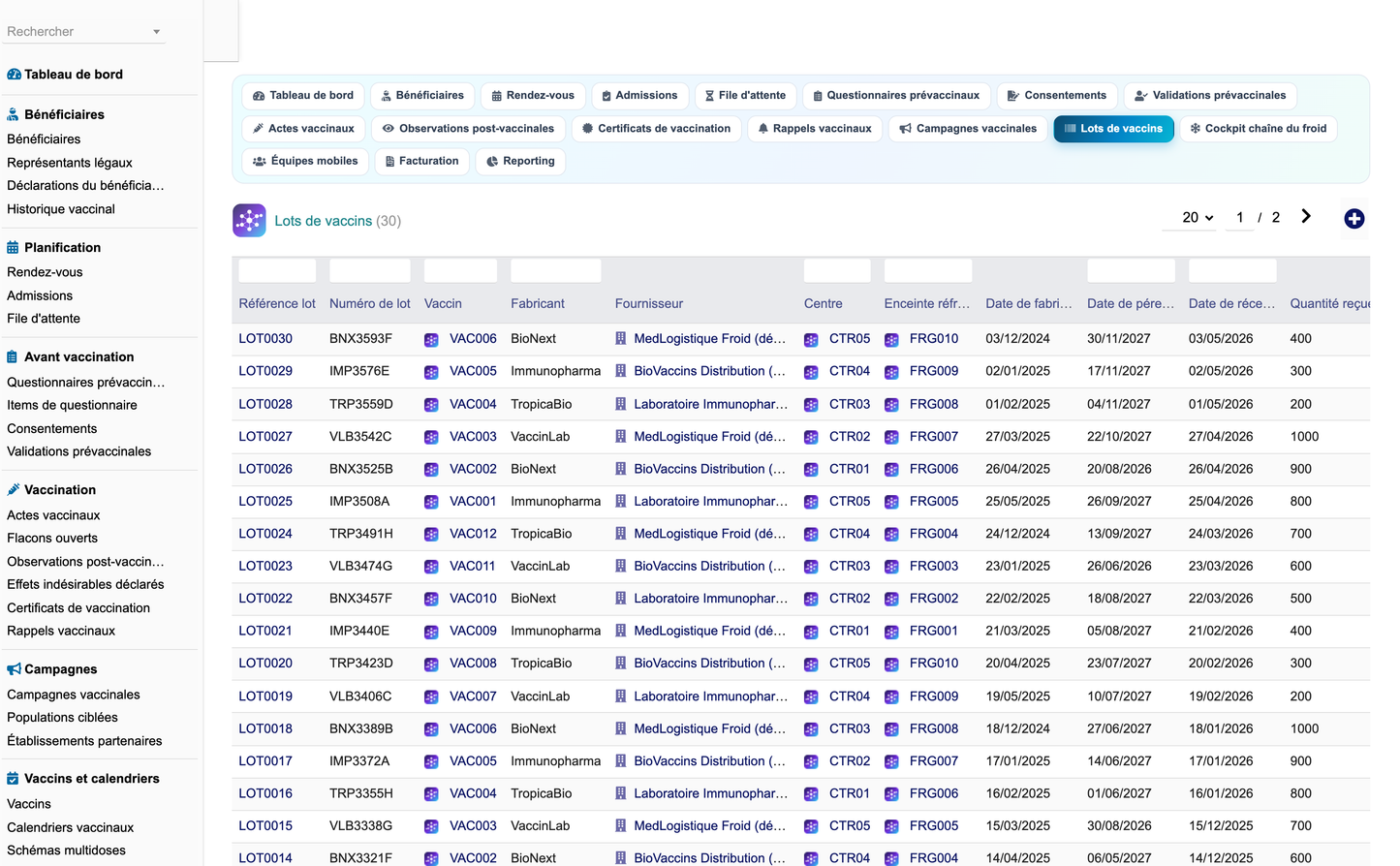Open the Consentements tab
1400x866 pixels.
(1057, 96)
